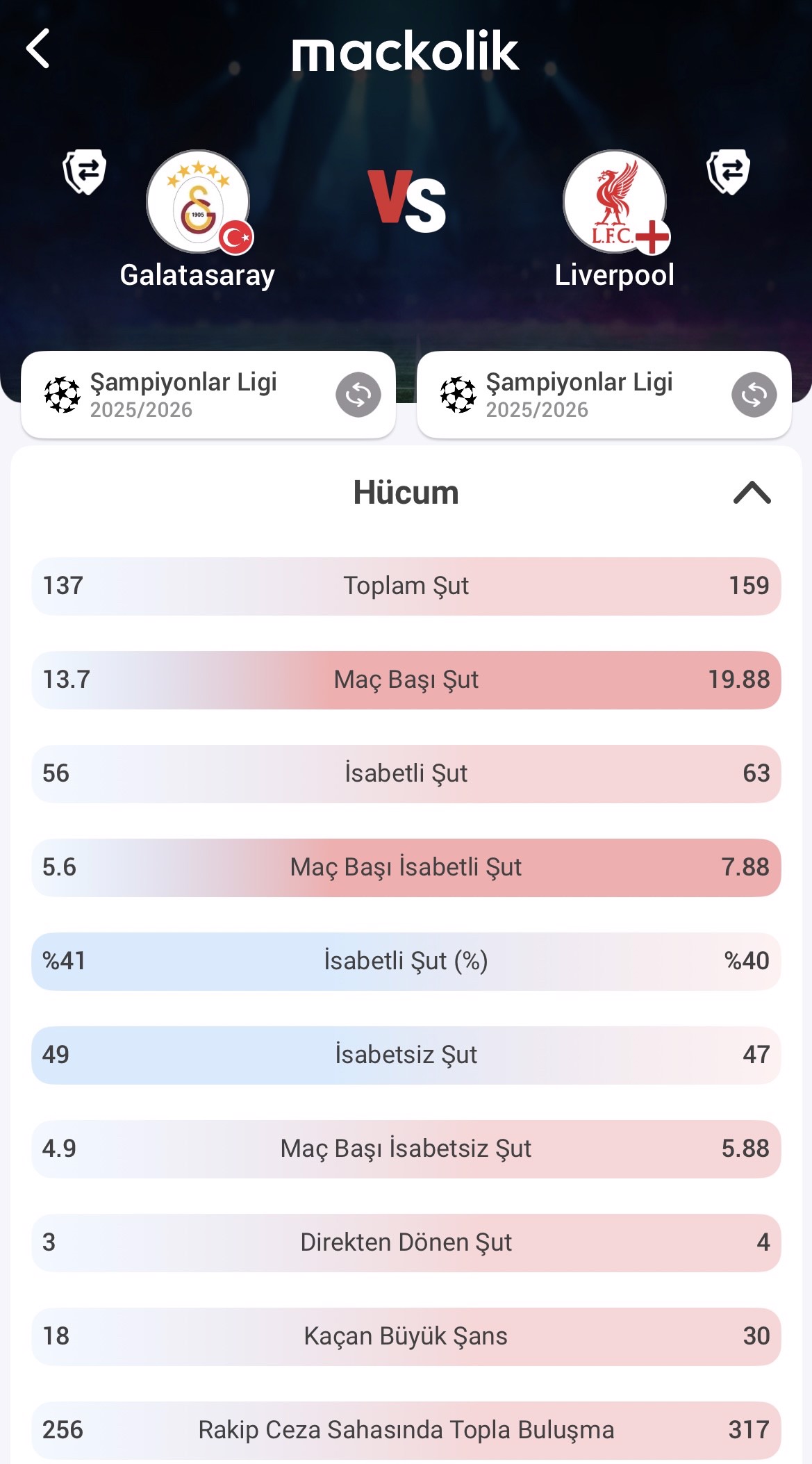Swap the Galatasaray team via shield icon
The height and width of the screenshot is (1464, 812).
[x=85, y=171]
